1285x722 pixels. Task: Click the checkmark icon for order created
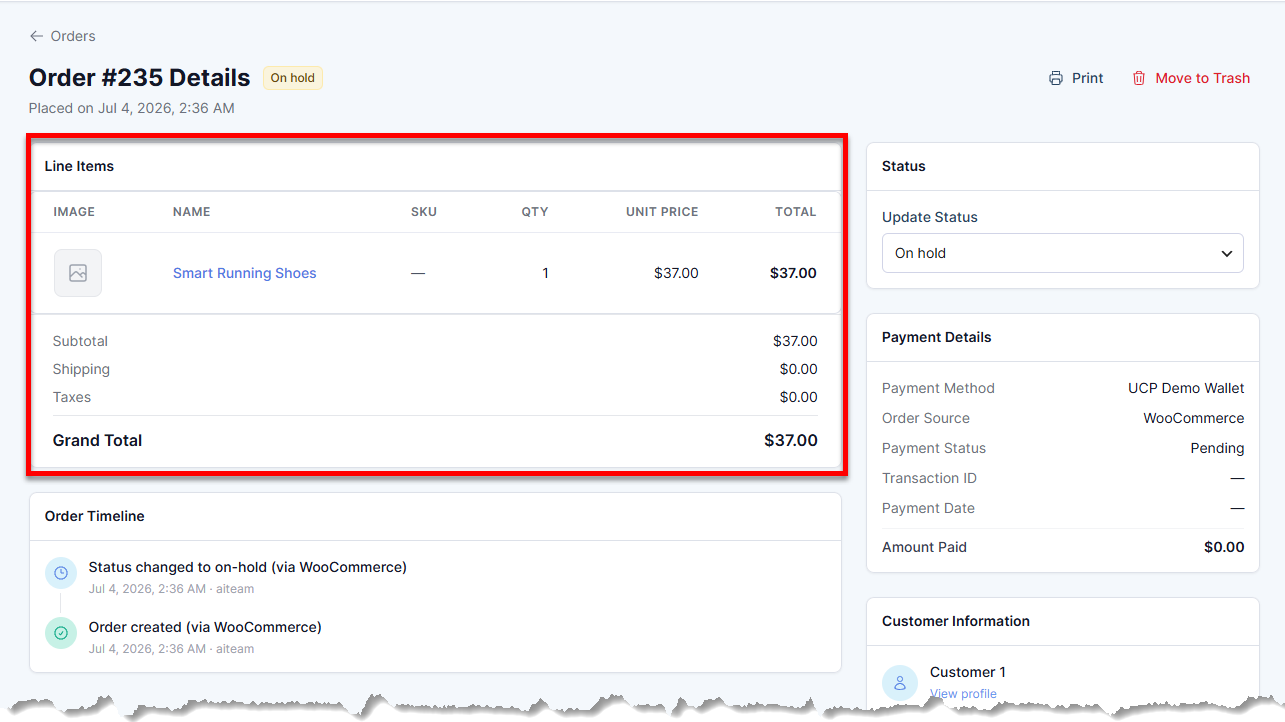(x=61, y=633)
